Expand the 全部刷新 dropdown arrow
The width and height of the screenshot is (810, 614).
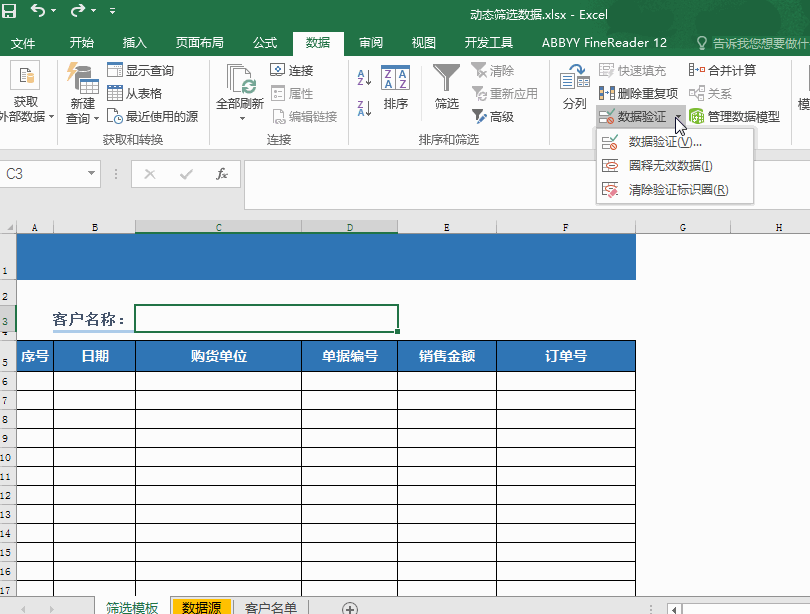pos(242,119)
